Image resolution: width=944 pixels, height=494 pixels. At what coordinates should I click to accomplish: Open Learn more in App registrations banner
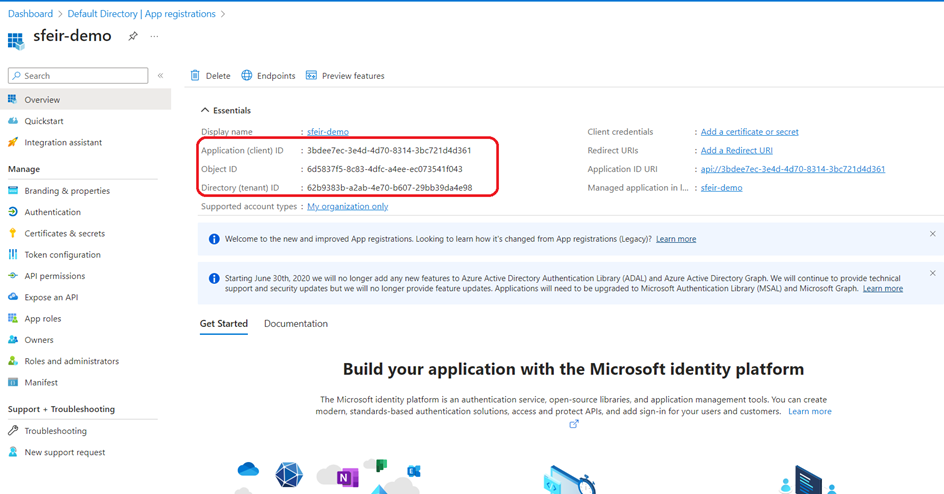click(675, 239)
